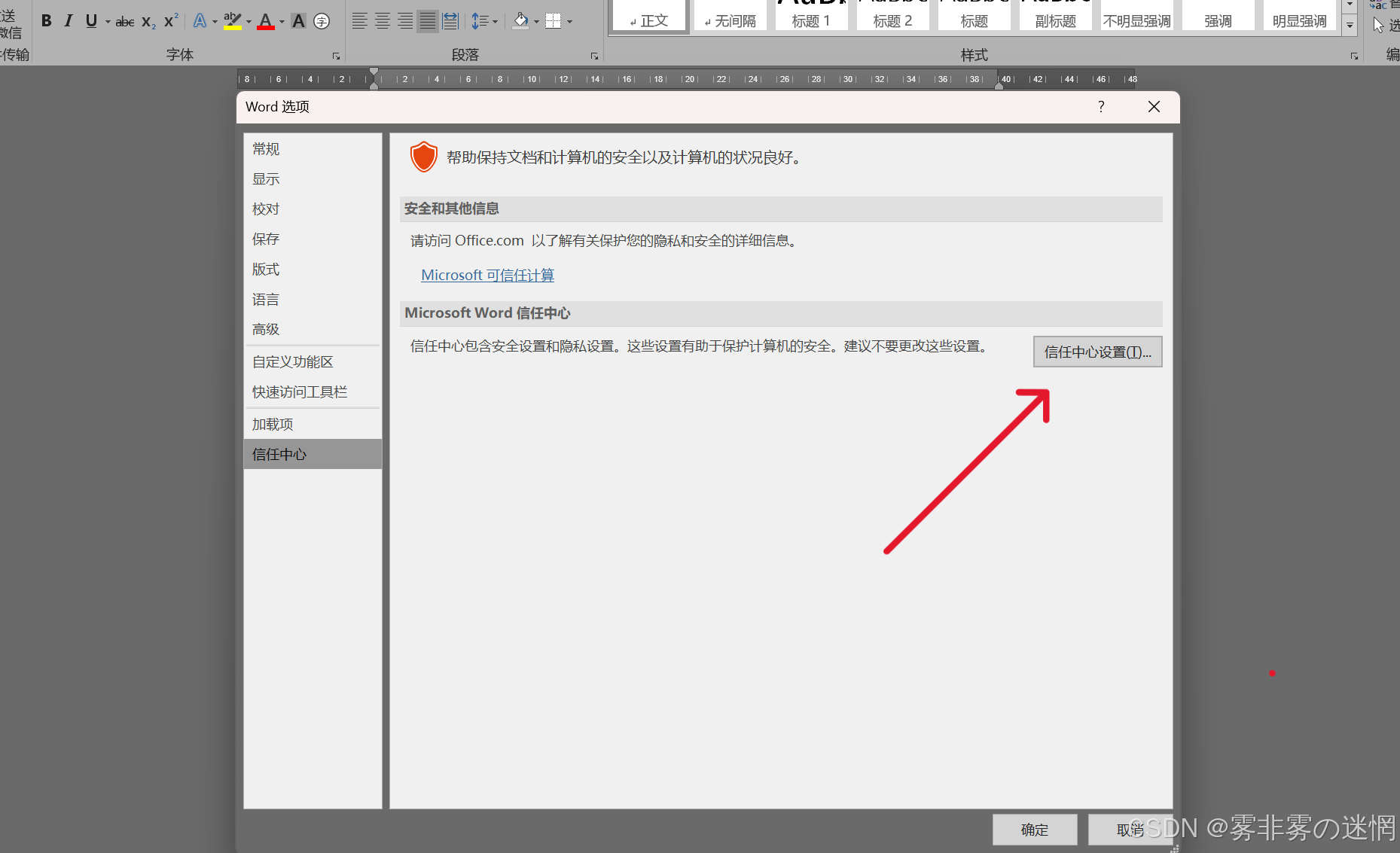The image size is (1400, 853).
Task: Click the borders icon in ribbon
Action: pyautogui.click(x=554, y=21)
